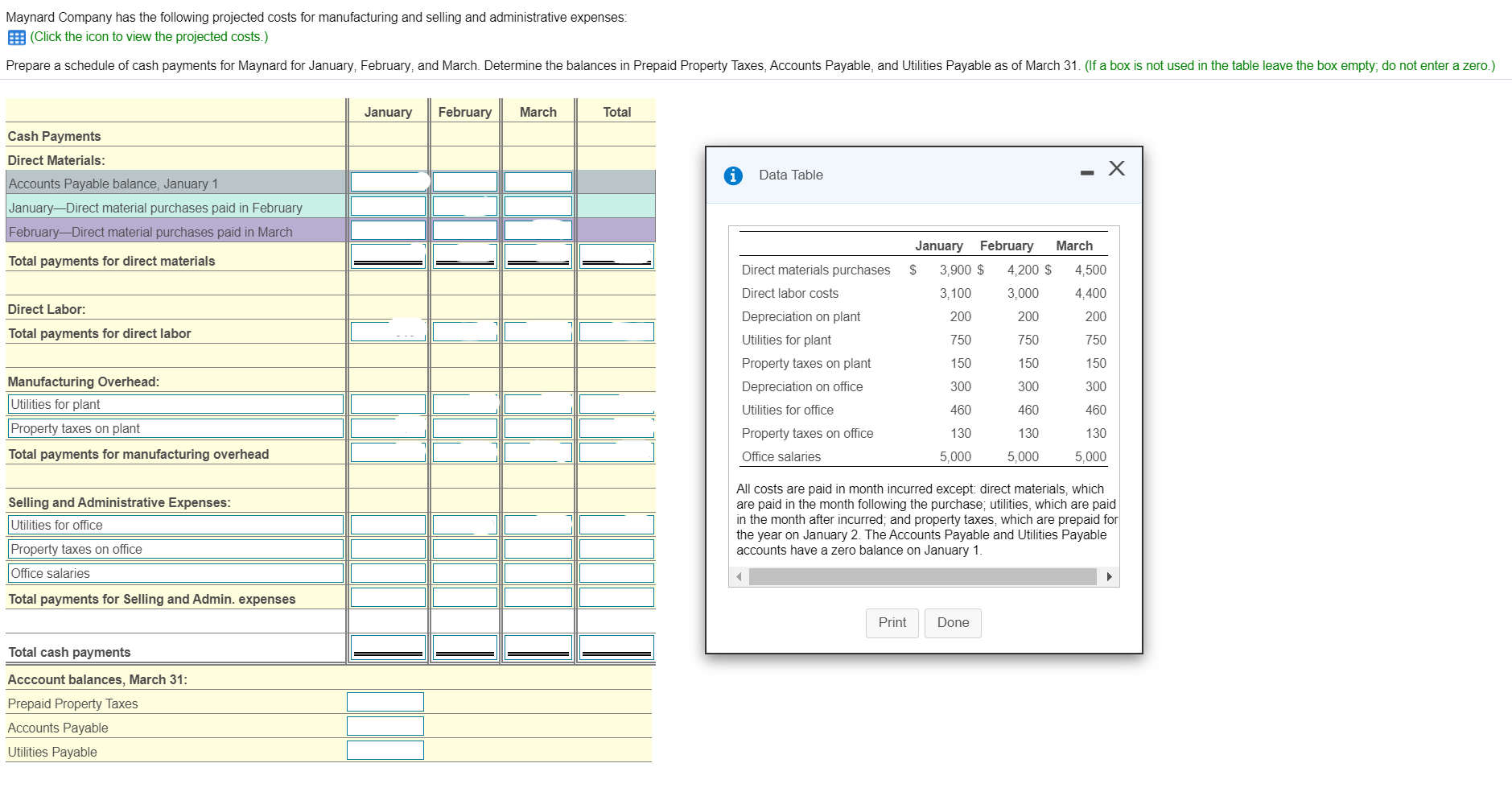Click the data table horizontal scrollbar thumb
The height and width of the screenshot is (788, 1512).
tap(922, 577)
